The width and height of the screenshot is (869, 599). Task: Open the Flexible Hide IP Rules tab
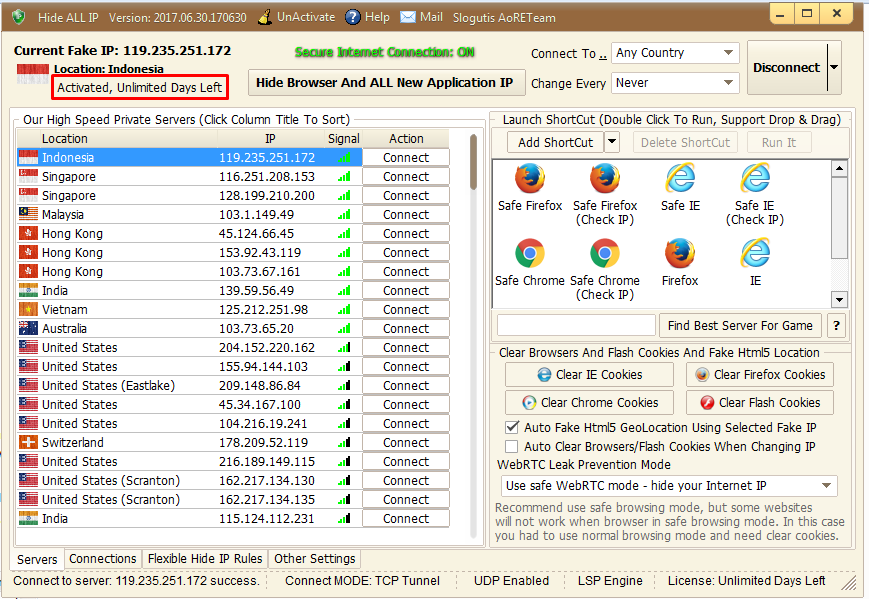[205, 559]
